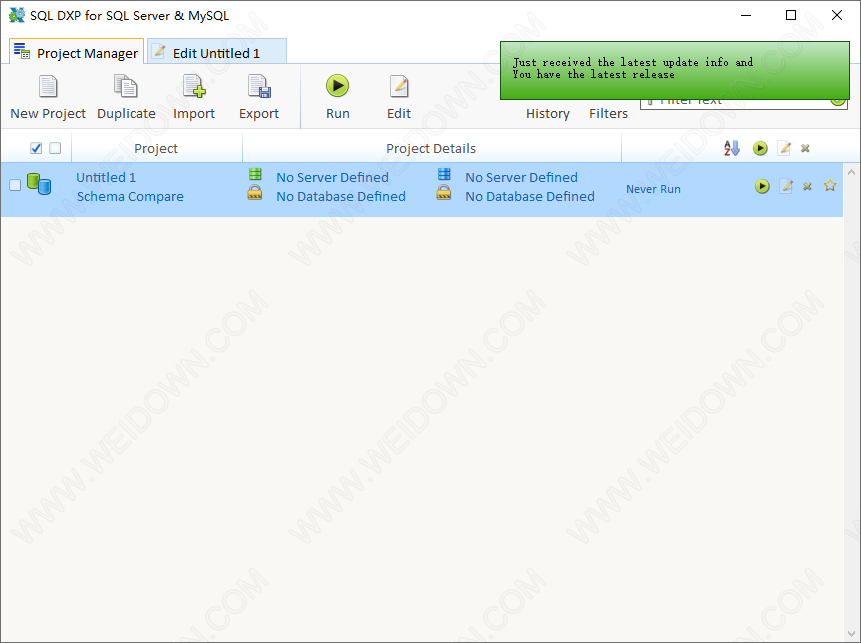Click the Never Run status text

point(653,189)
